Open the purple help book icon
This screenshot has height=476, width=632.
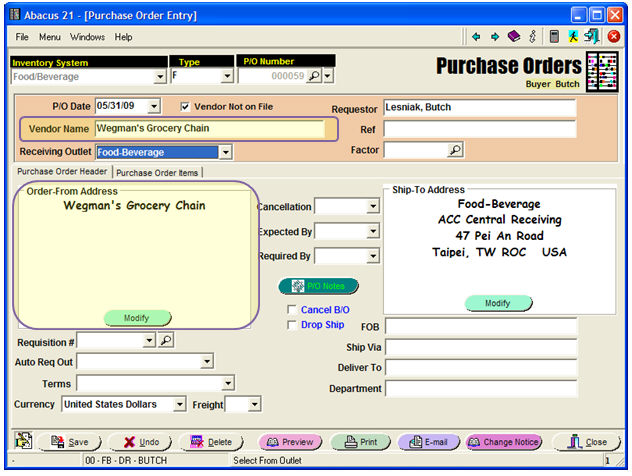513,37
